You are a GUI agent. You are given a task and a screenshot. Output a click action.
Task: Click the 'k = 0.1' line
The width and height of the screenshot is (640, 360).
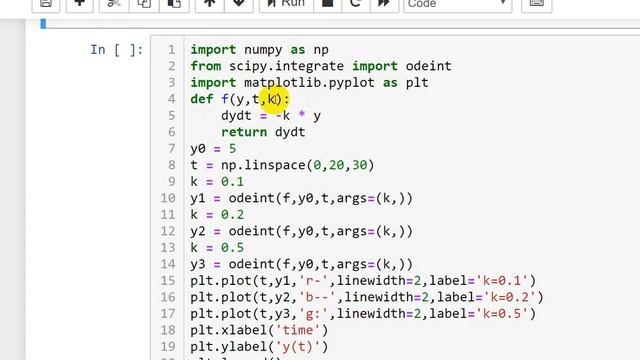(x=217, y=181)
